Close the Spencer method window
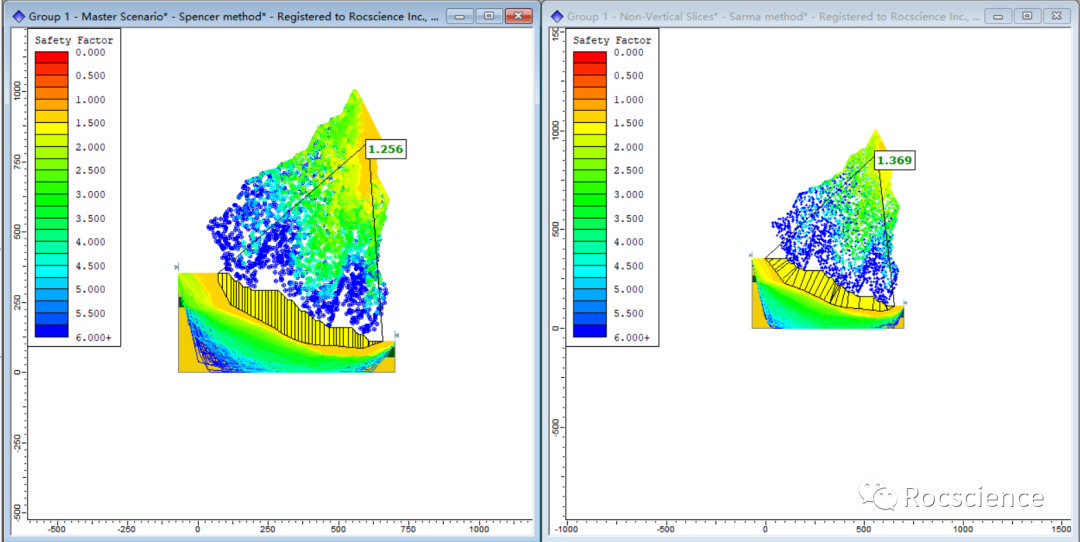The height and width of the screenshot is (542, 1080). click(518, 16)
